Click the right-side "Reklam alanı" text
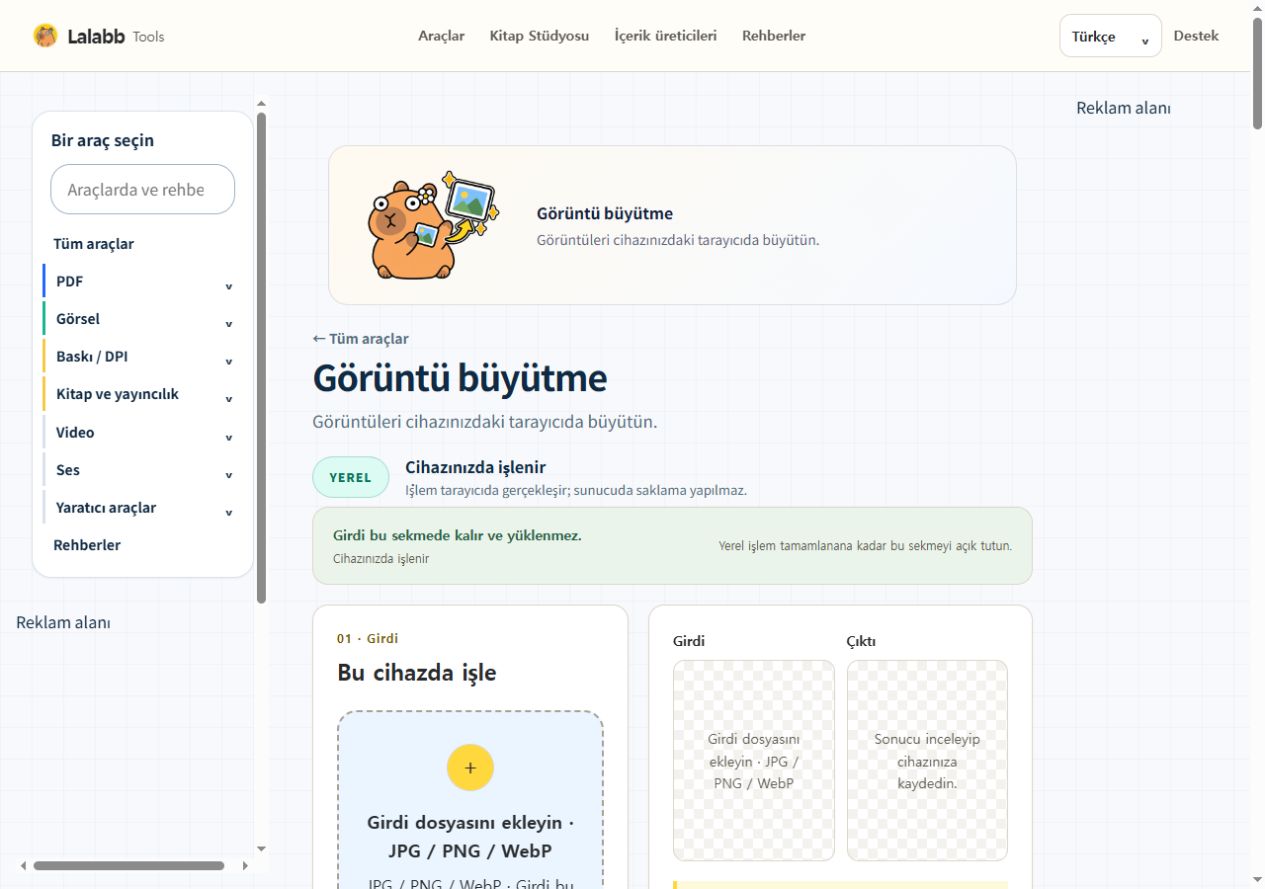Image resolution: width=1265 pixels, height=889 pixels. click(x=1123, y=108)
